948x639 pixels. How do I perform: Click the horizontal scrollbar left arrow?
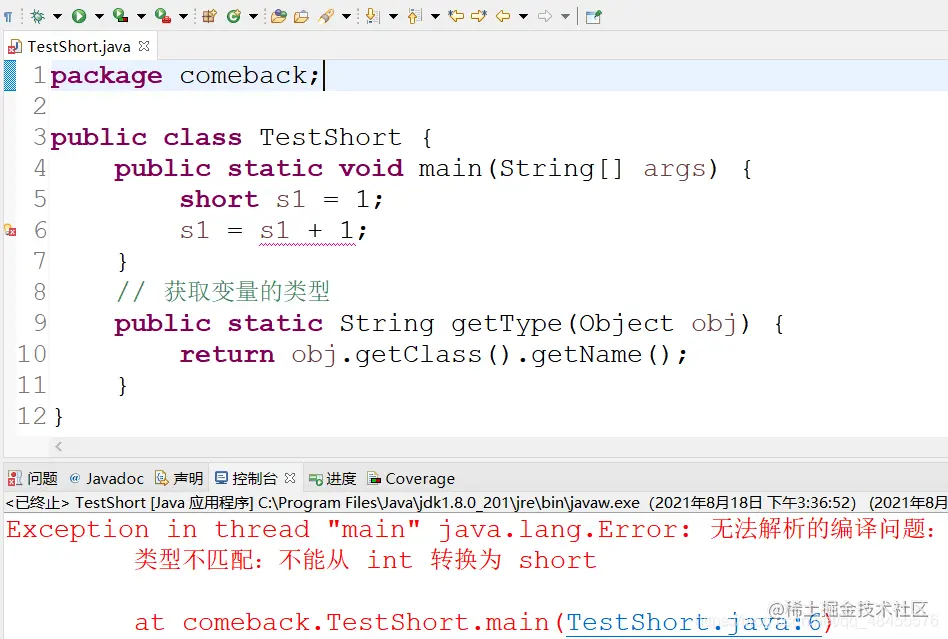coord(59,447)
